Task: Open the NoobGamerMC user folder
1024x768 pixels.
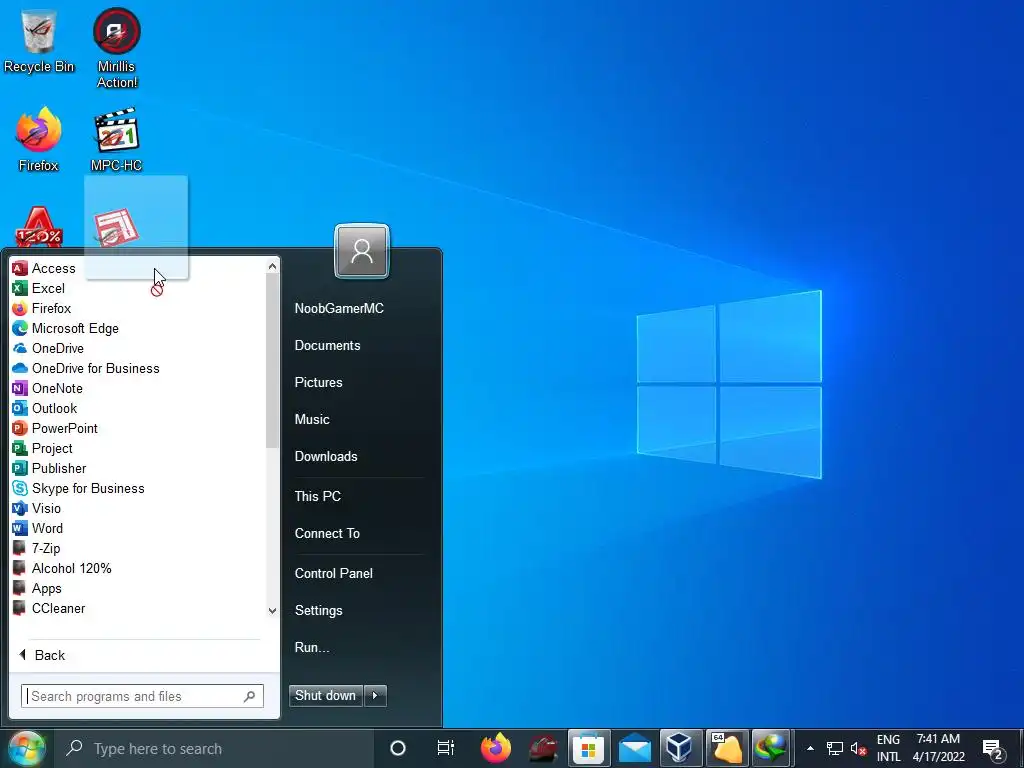Action: pos(339,308)
